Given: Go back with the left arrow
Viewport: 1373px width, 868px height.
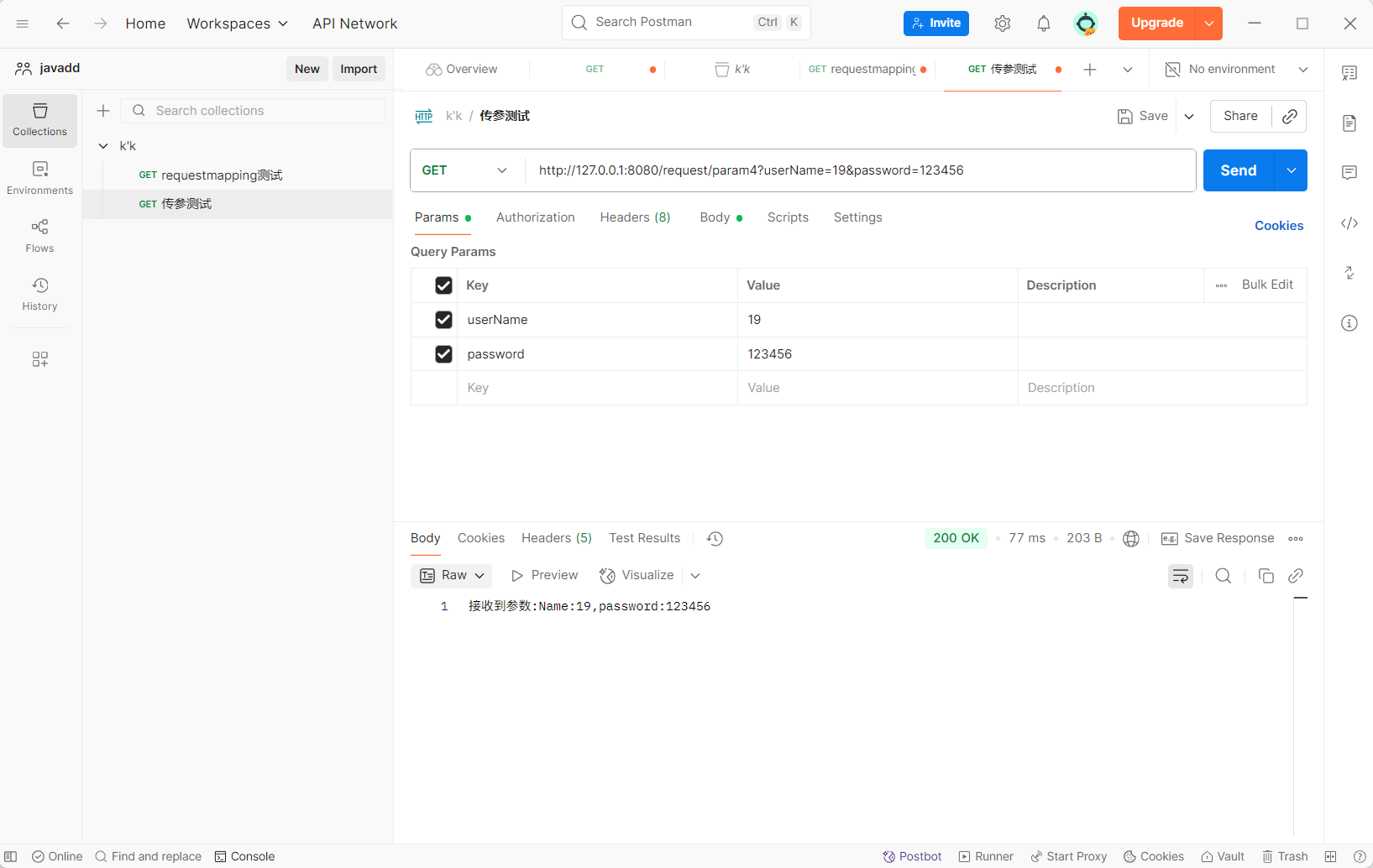Looking at the screenshot, I should click(63, 24).
